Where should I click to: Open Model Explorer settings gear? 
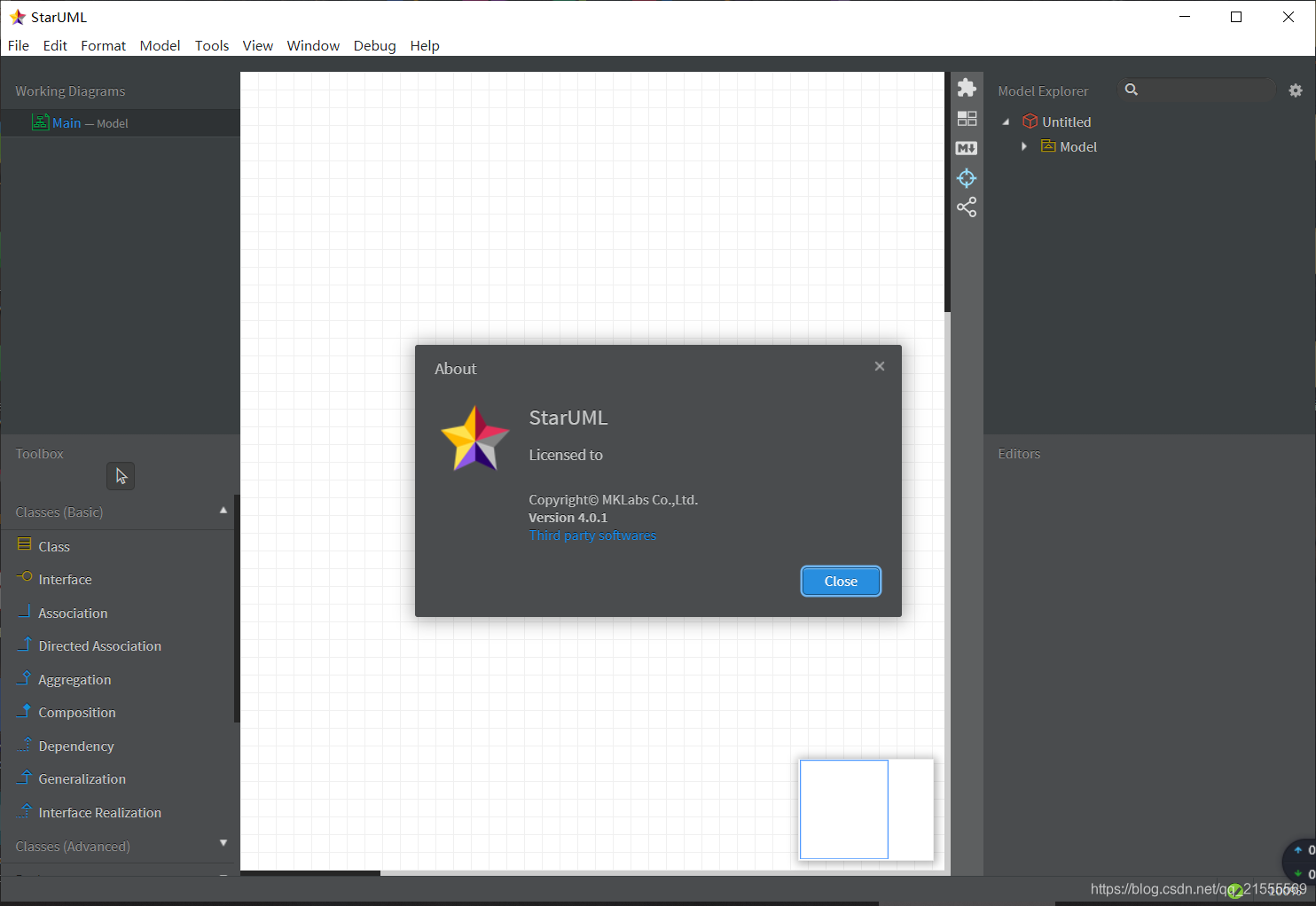pyautogui.click(x=1296, y=90)
